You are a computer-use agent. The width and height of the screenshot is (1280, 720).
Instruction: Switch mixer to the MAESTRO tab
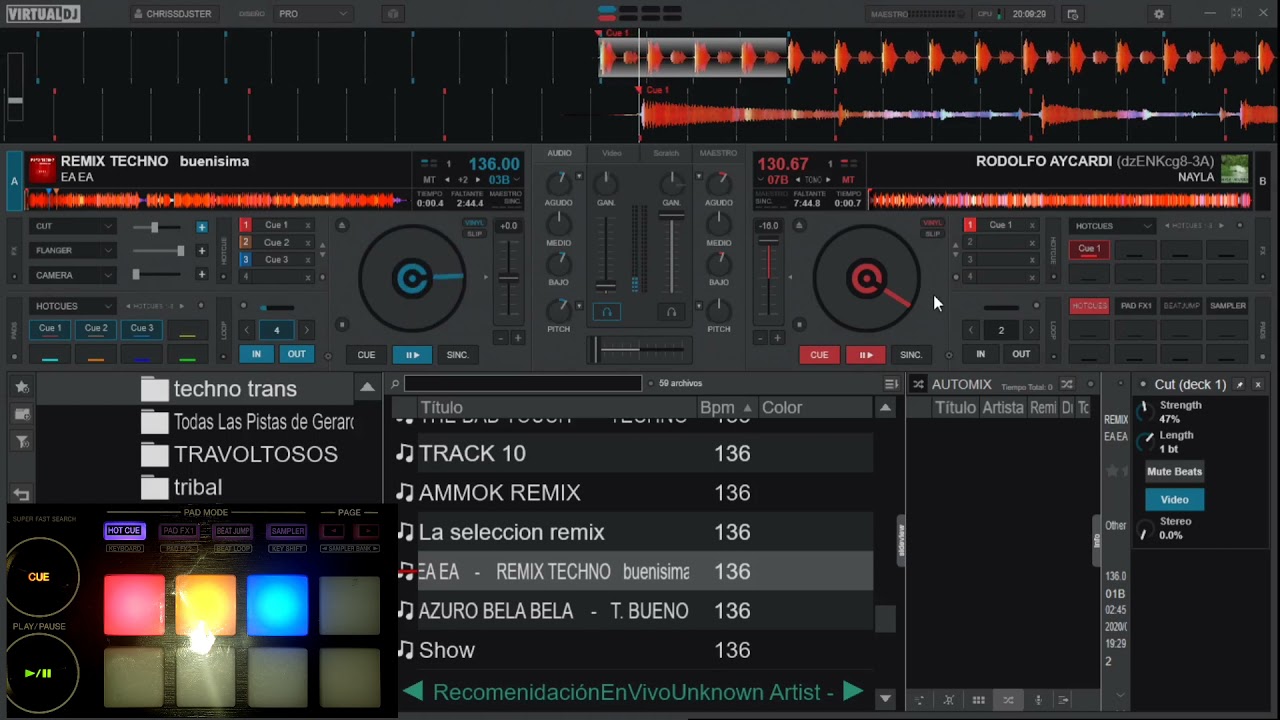coord(718,153)
